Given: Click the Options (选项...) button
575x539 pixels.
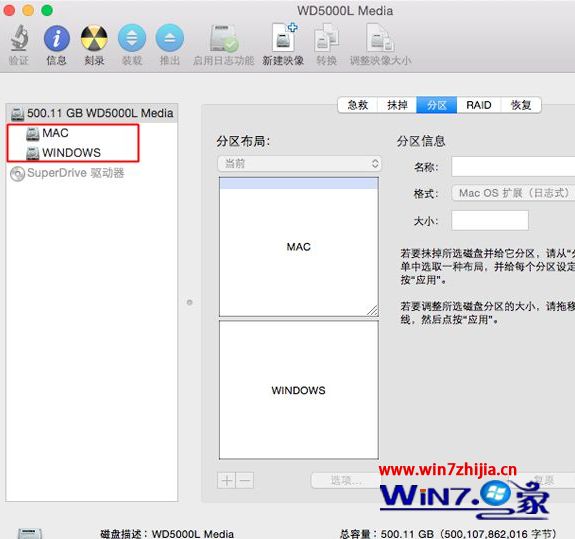Looking at the screenshot, I should pos(345,480).
